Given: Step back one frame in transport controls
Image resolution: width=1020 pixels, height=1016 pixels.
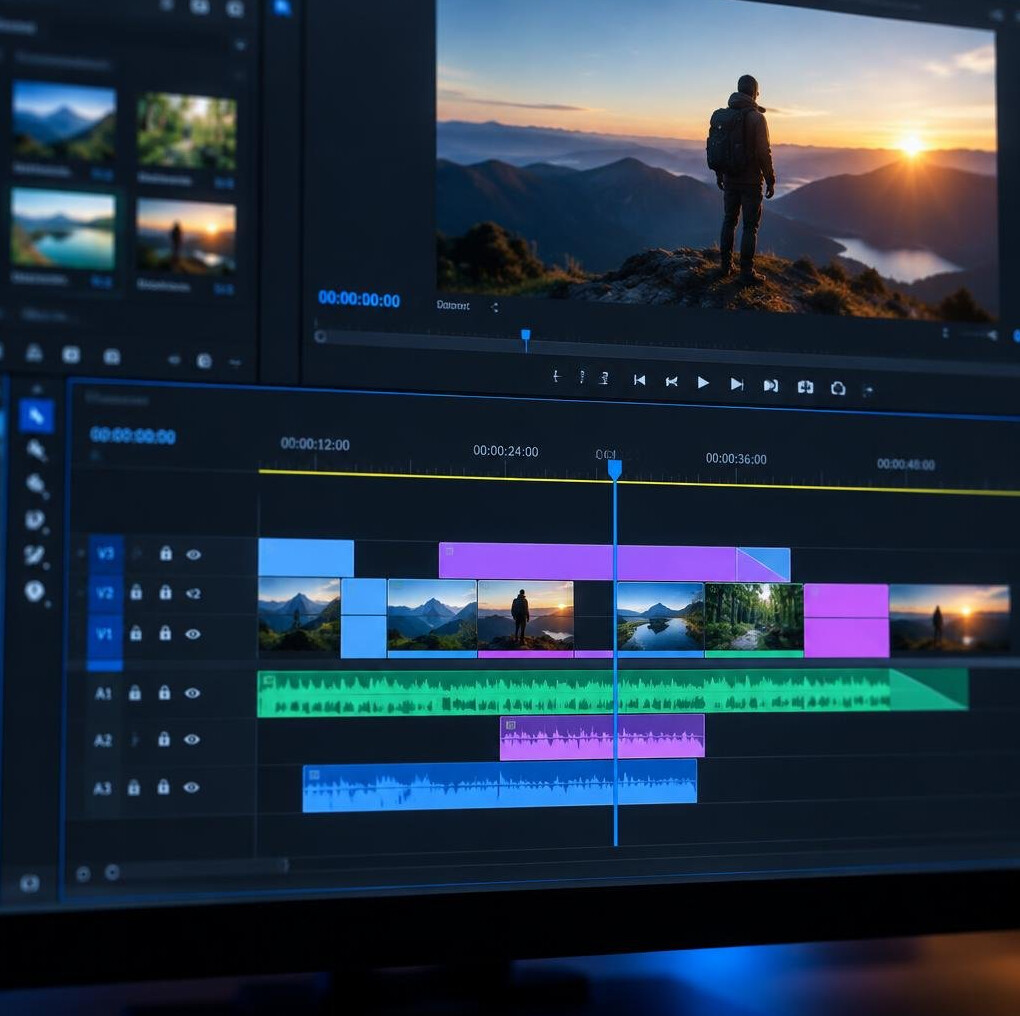Looking at the screenshot, I should tap(671, 382).
